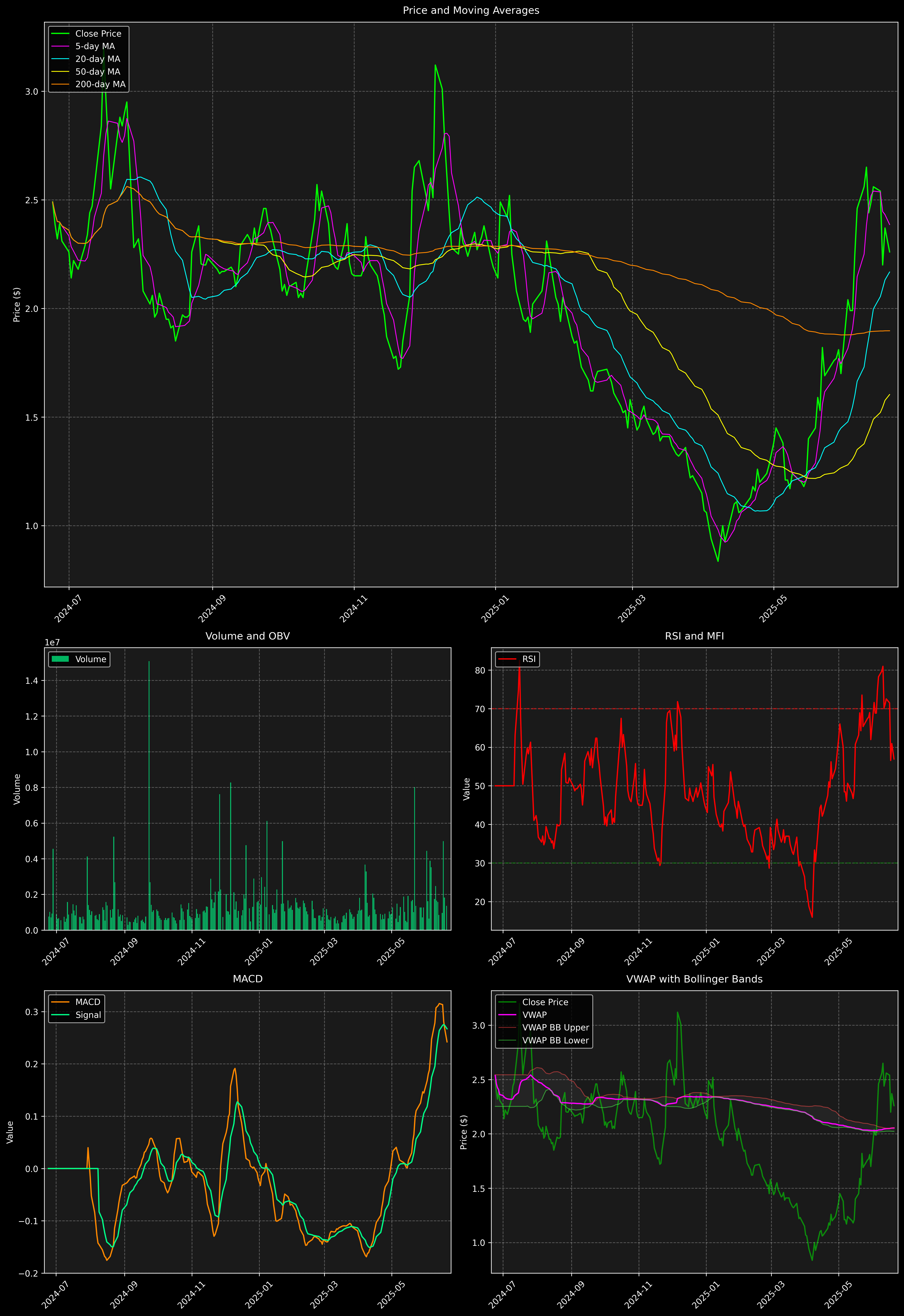The image size is (904, 1316).
Task: Click the '30' tick on the RSI chart
Action: [x=480, y=864]
